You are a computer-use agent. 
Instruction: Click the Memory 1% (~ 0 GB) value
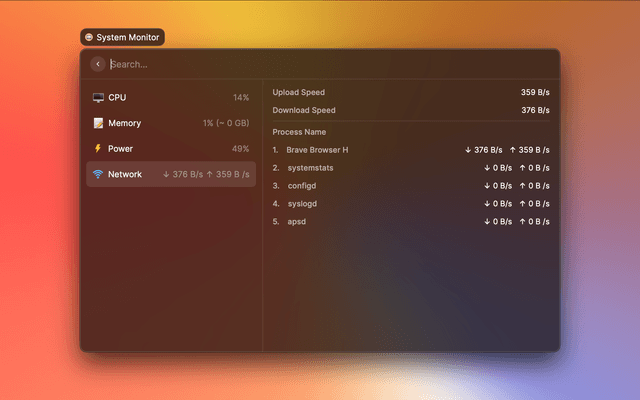pos(226,123)
